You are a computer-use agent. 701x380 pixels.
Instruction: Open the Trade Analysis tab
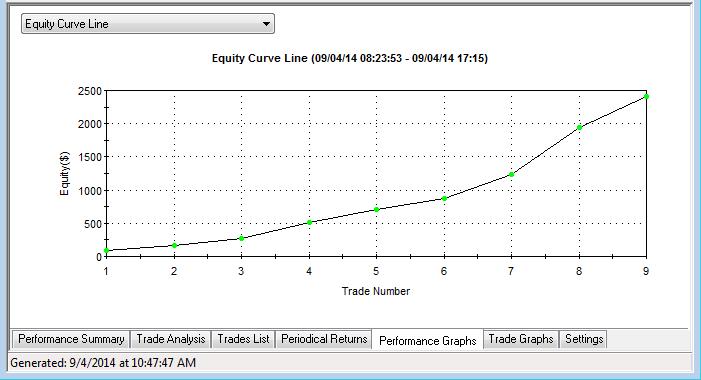pos(171,339)
